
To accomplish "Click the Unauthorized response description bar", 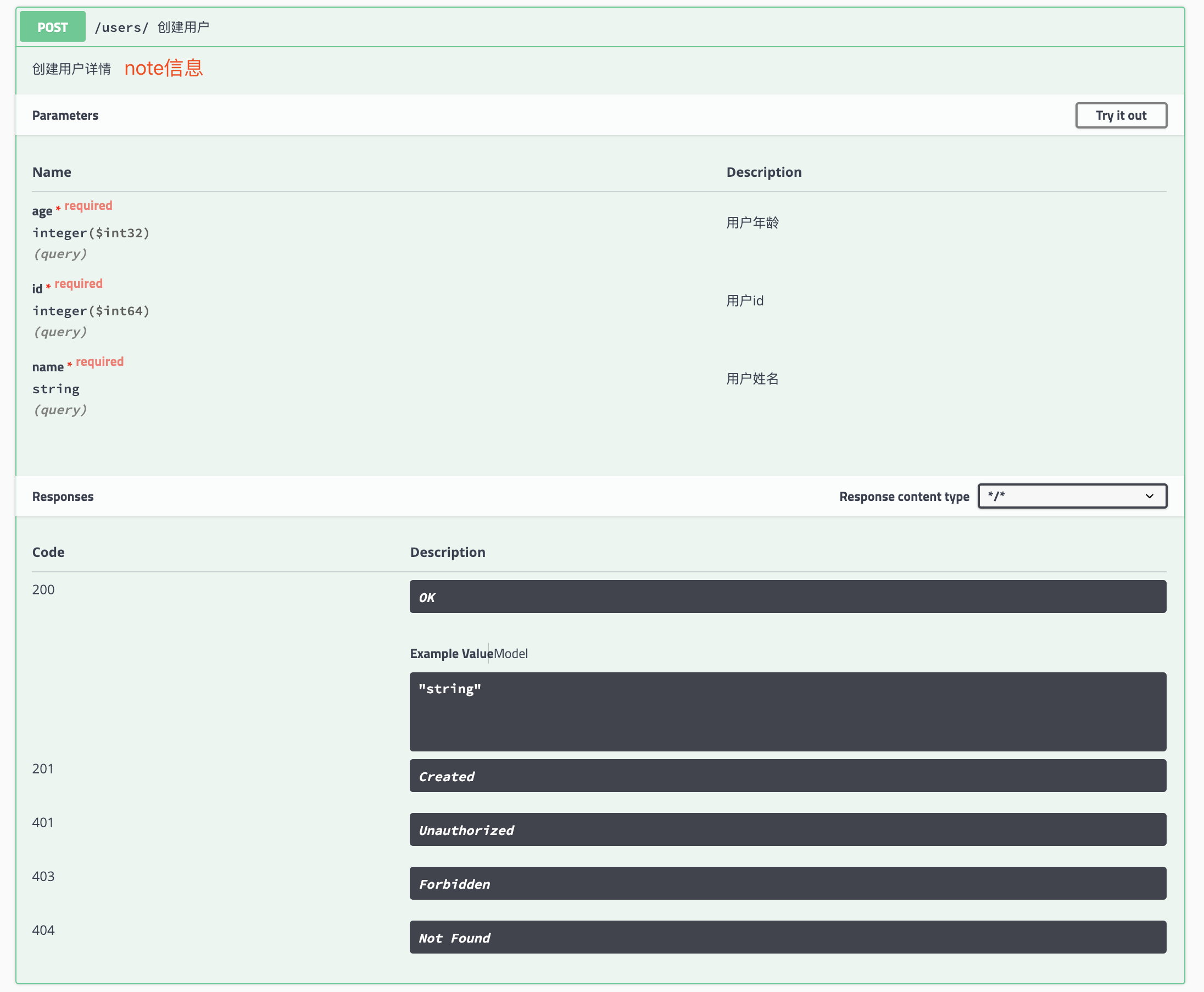I will pyautogui.click(x=788, y=829).
